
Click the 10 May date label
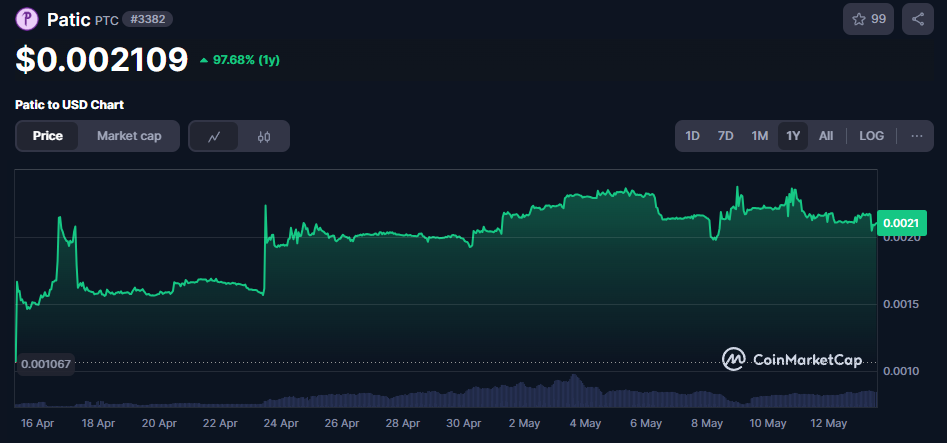click(x=767, y=424)
